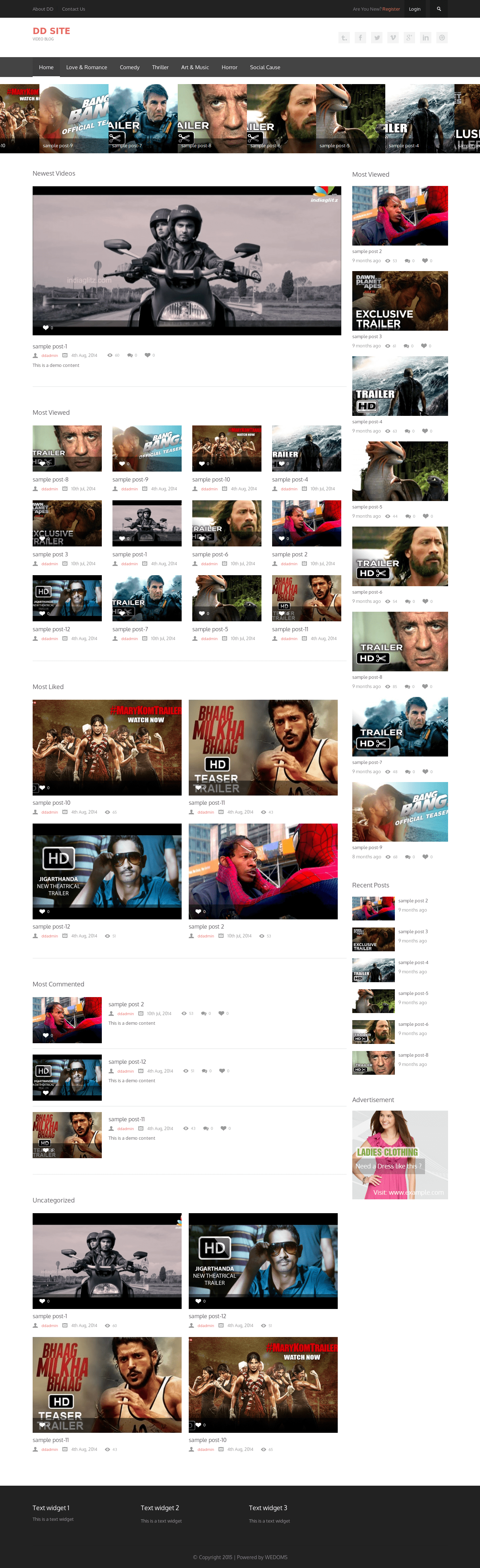
Task: Open Most Viewed grid sample post-7 title
Action: (x=130, y=629)
